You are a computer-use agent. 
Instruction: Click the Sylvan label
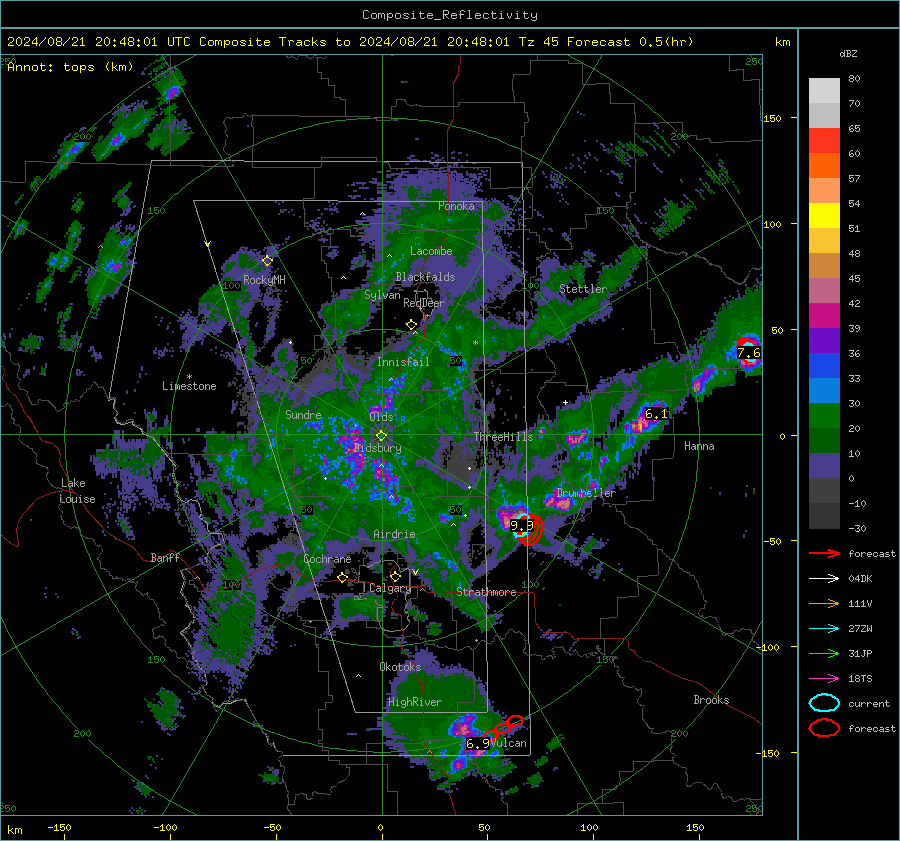tap(382, 294)
